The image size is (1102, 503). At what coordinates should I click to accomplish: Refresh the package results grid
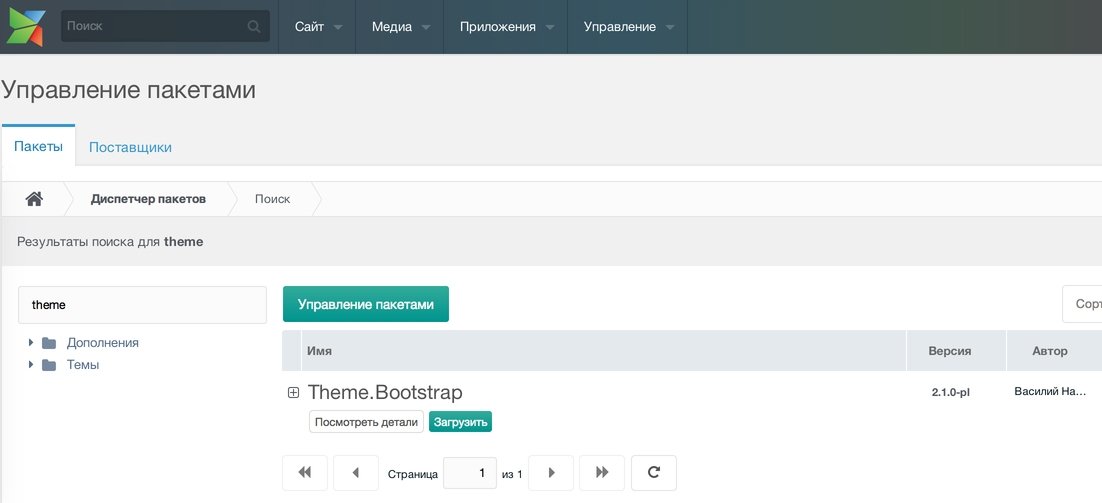coord(654,473)
